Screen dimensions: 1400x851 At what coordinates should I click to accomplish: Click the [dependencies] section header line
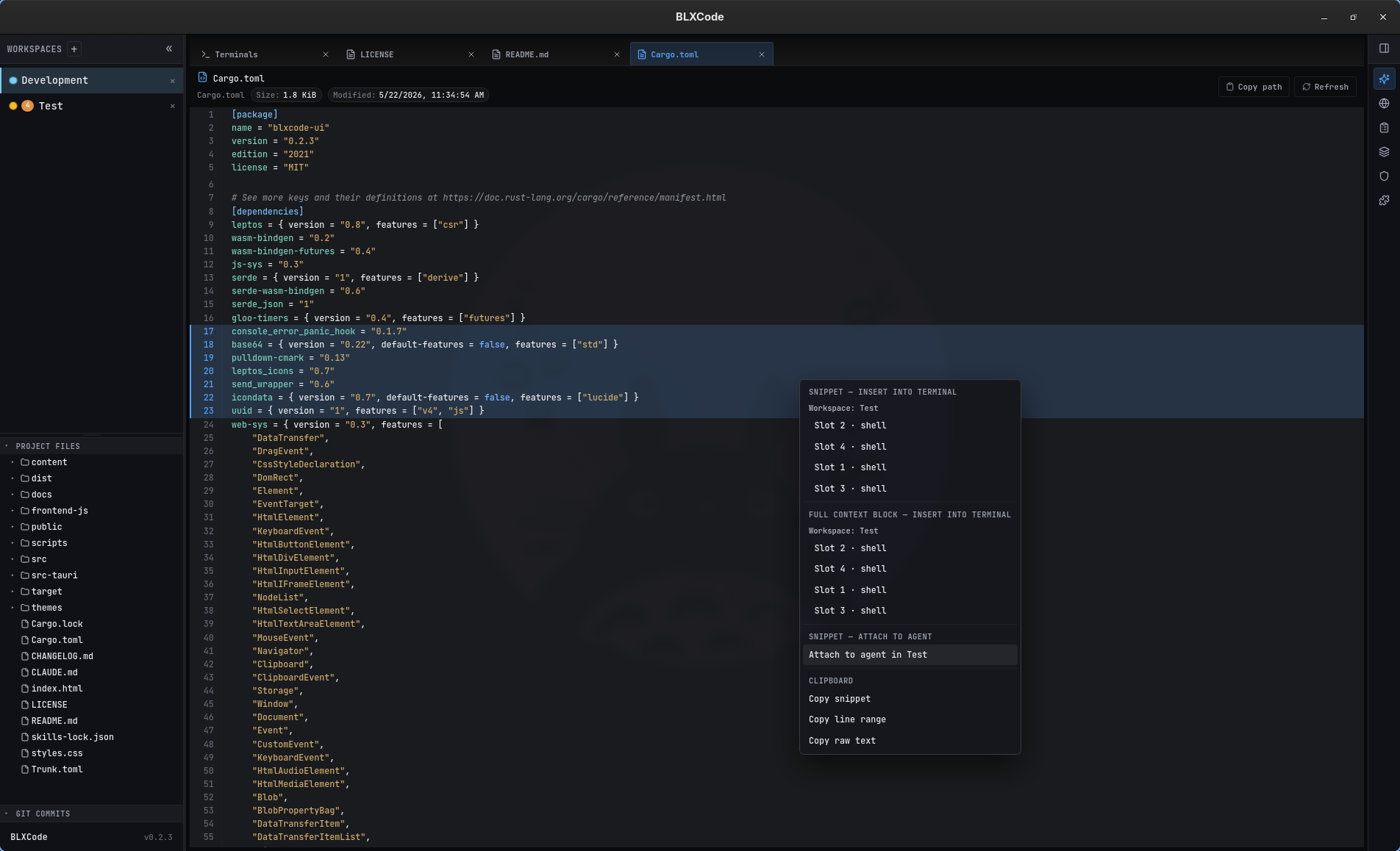(x=268, y=212)
